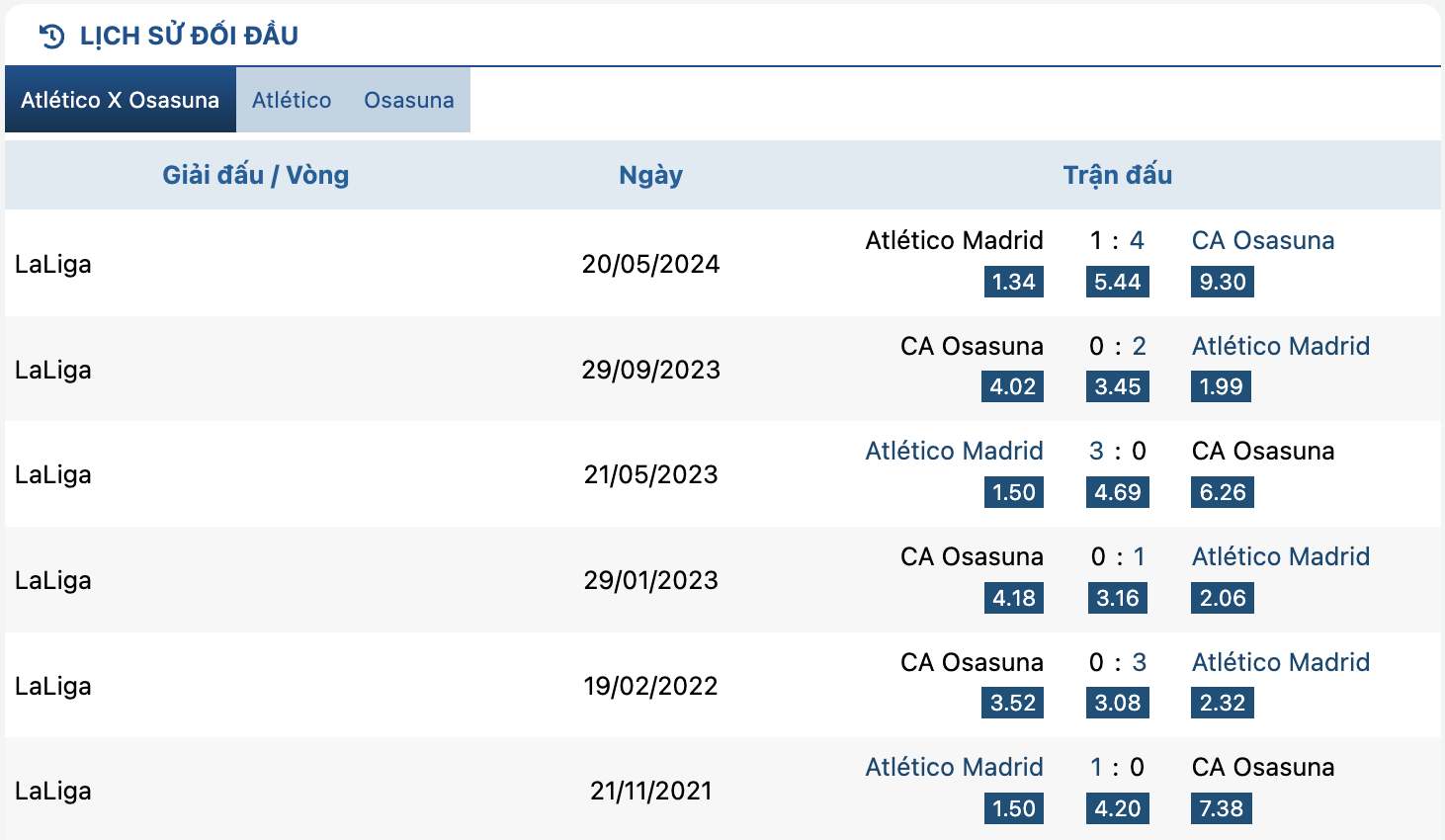Click the 4.18 odds badge
This screenshot has width=1445, height=840.
[x=1014, y=598]
